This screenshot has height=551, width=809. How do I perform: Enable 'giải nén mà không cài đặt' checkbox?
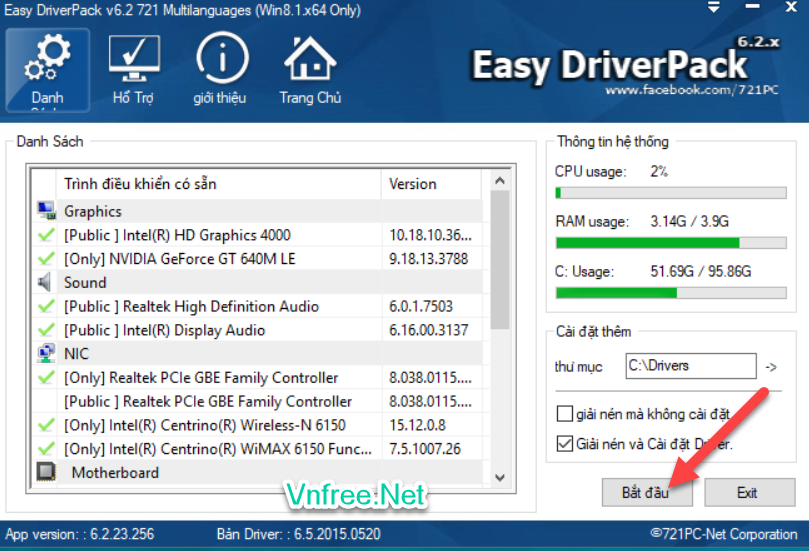(564, 414)
